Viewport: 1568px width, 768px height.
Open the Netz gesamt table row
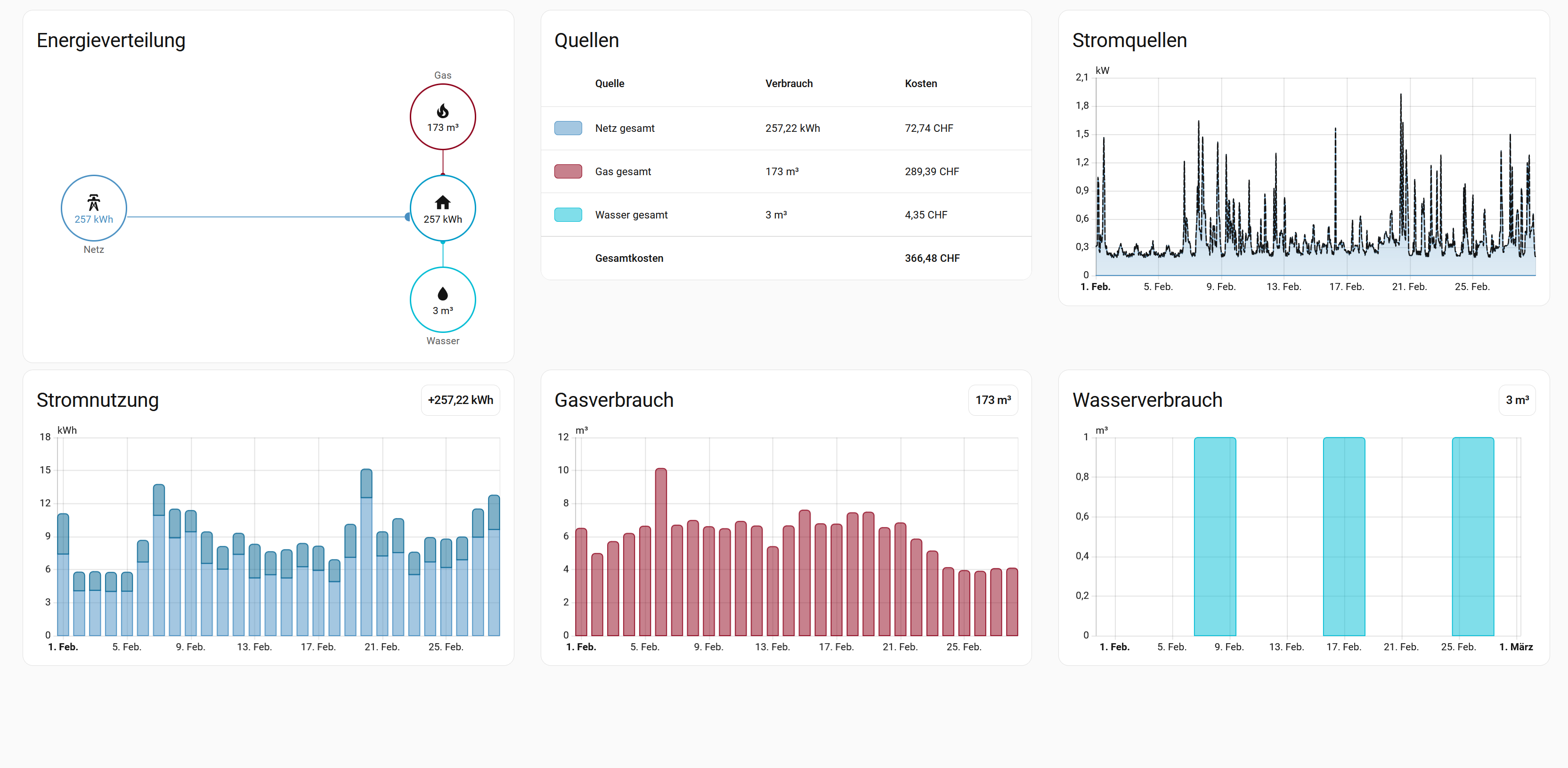[625, 129]
